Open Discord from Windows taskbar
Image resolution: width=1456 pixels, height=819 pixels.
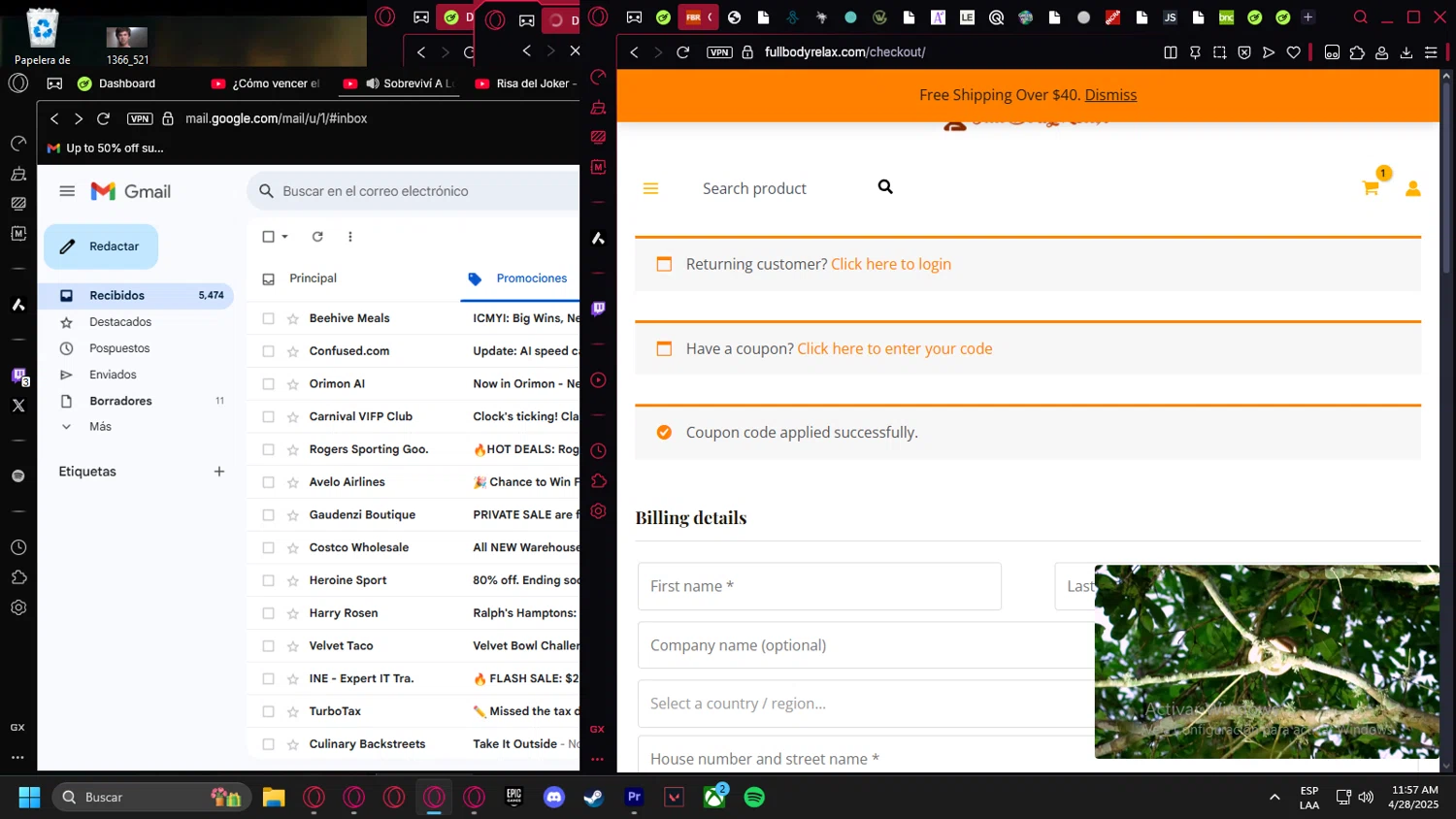[554, 798]
